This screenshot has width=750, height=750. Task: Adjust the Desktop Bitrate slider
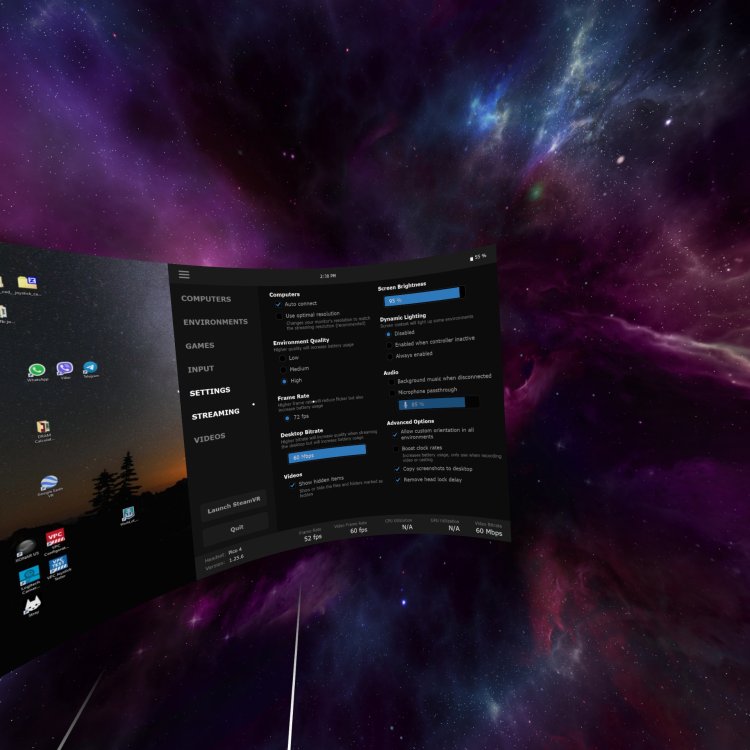[327, 453]
